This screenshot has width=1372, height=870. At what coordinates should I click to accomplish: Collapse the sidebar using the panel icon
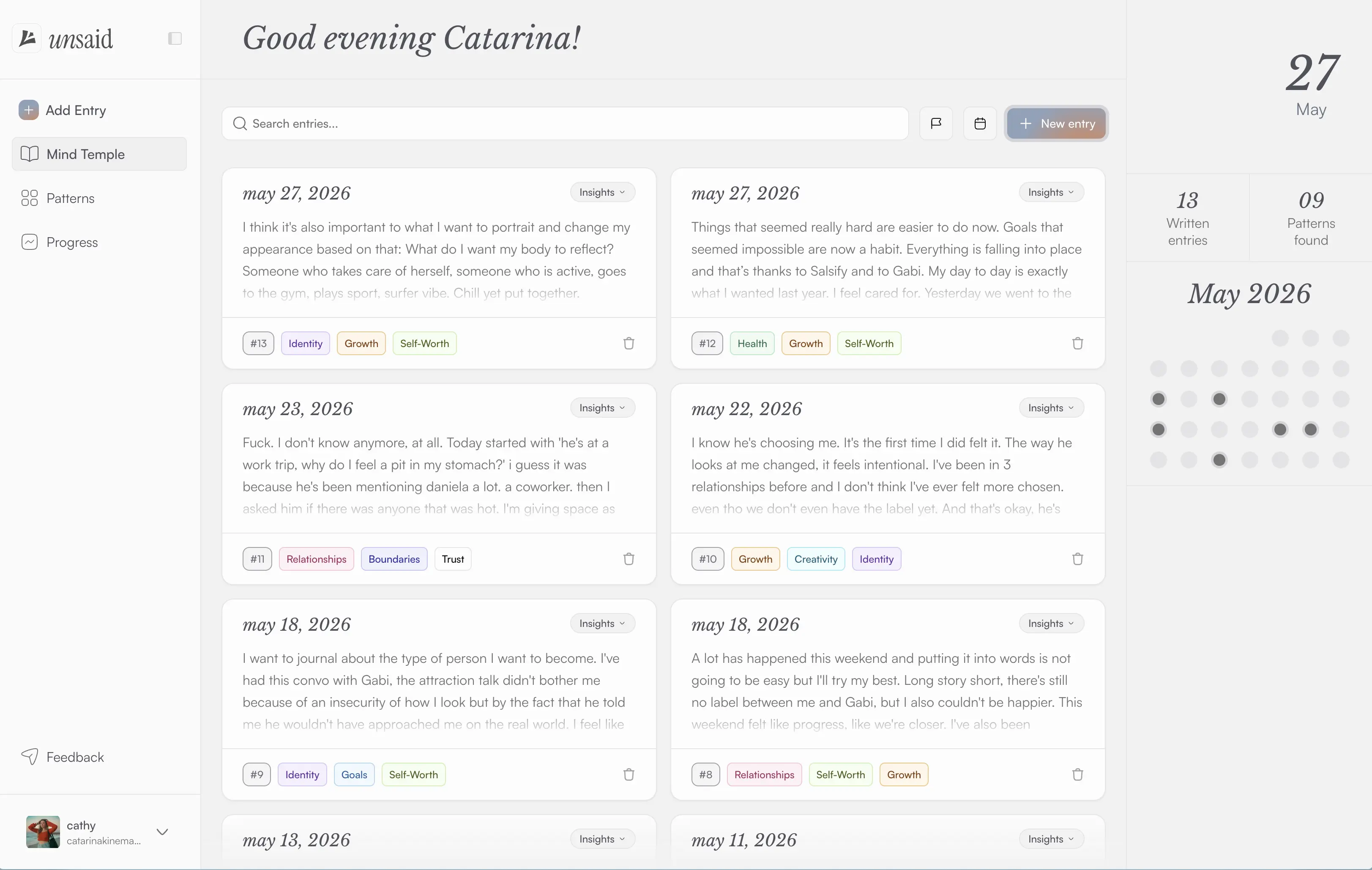pyautogui.click(x=175, y=38)
